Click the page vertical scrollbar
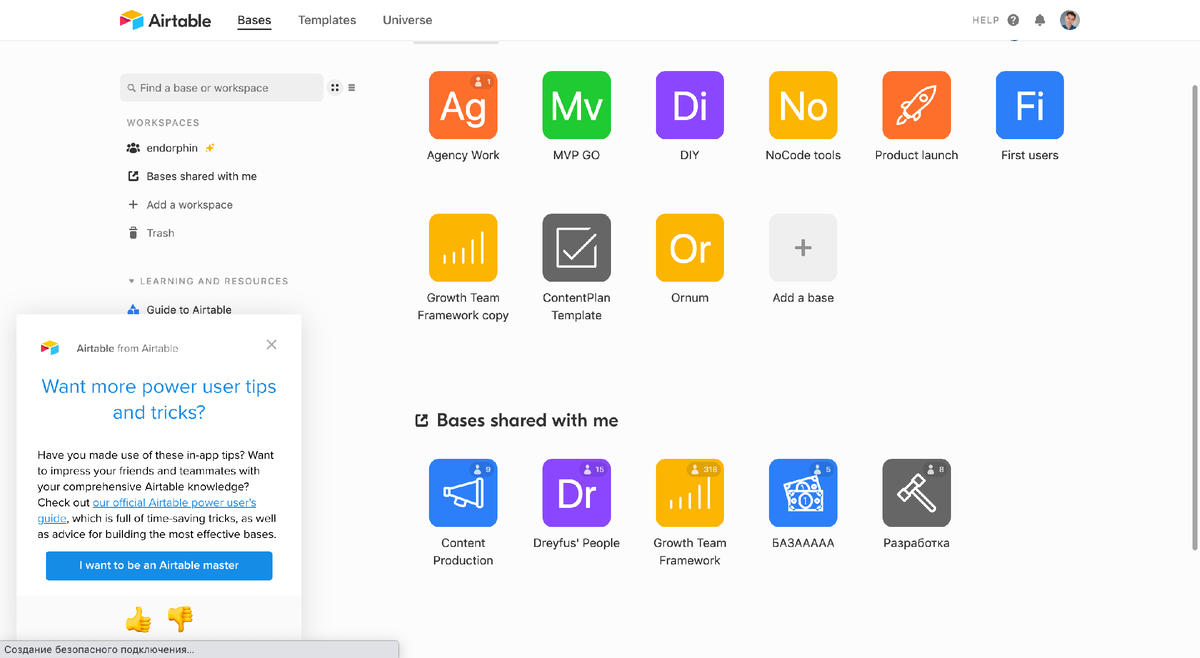The image size is (1200, 658). pyautogui.click(x=1195, y=316)
